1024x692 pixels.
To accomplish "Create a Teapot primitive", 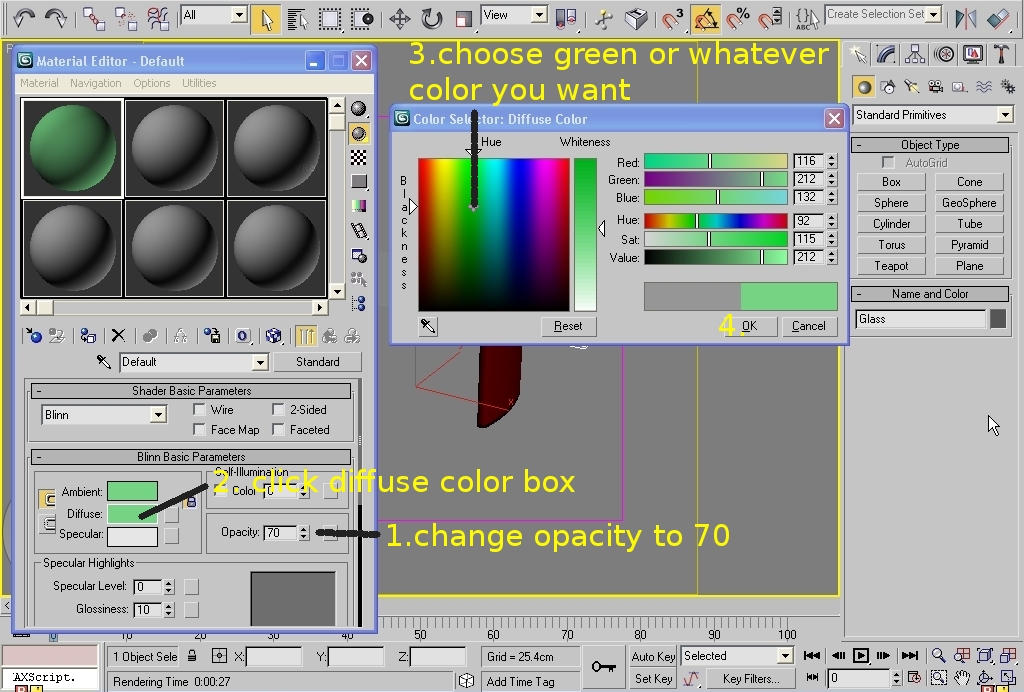I will click(891, 266).
